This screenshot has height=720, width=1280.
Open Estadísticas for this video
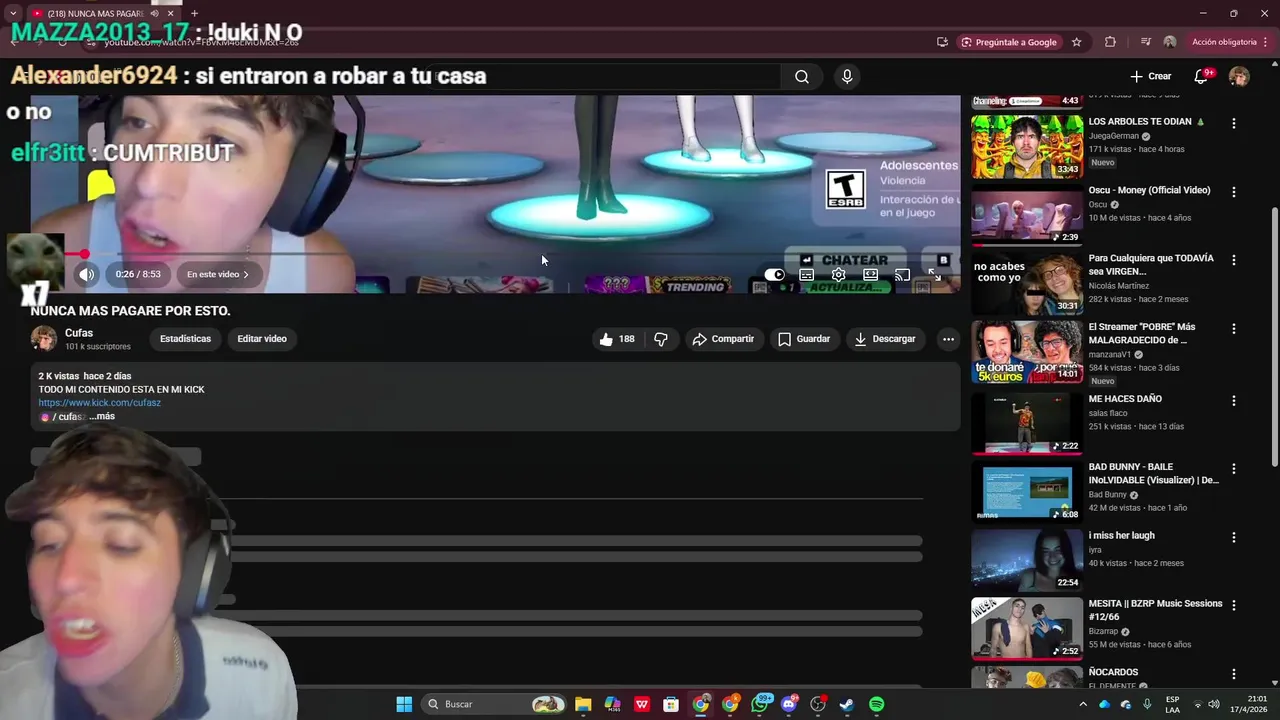point(186,339)
